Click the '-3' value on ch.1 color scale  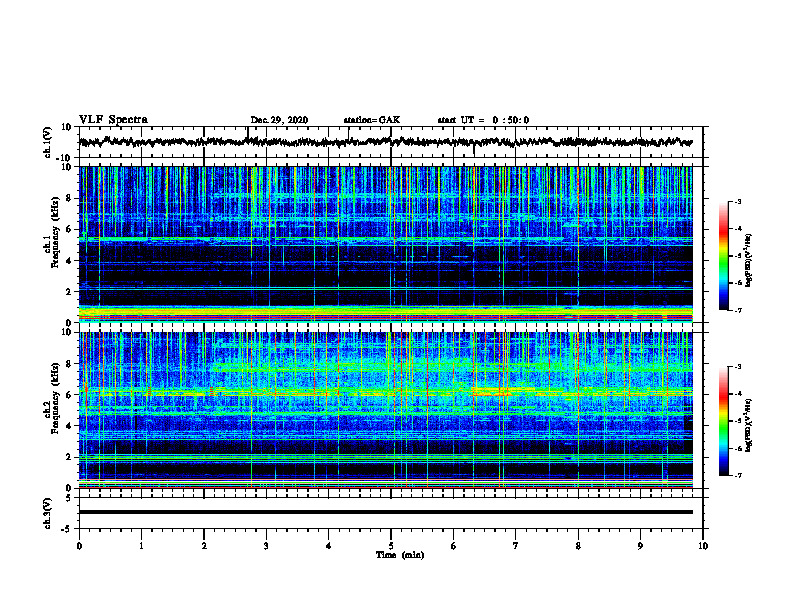coord(738,202)
